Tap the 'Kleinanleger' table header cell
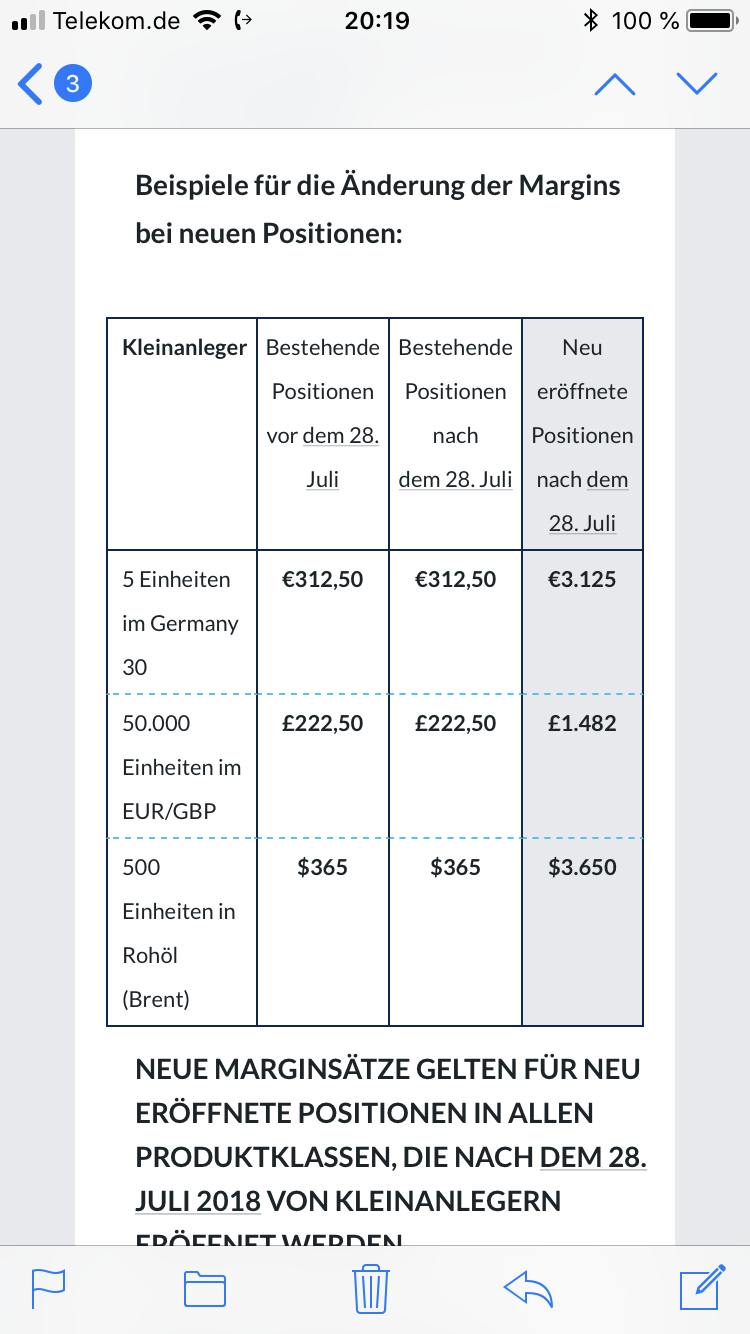The height and width of the screenshot is (1334, 750). pos(184,348)
